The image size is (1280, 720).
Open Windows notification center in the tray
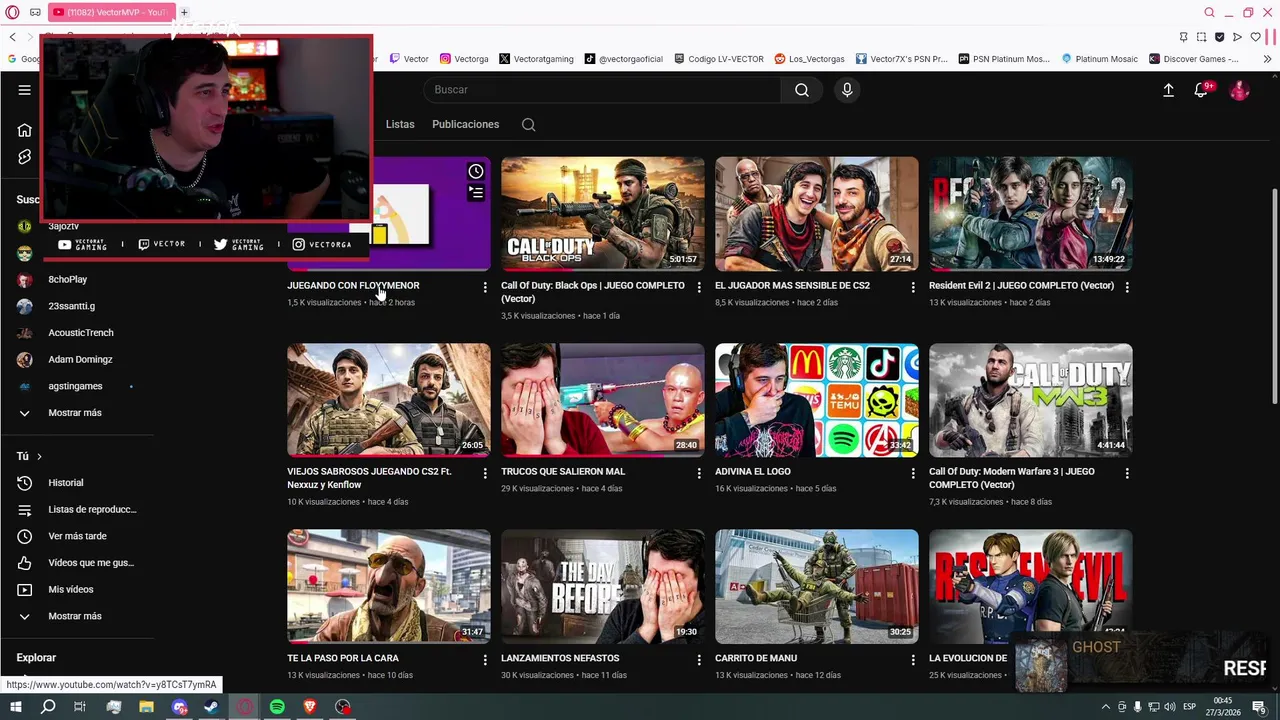1259,707
